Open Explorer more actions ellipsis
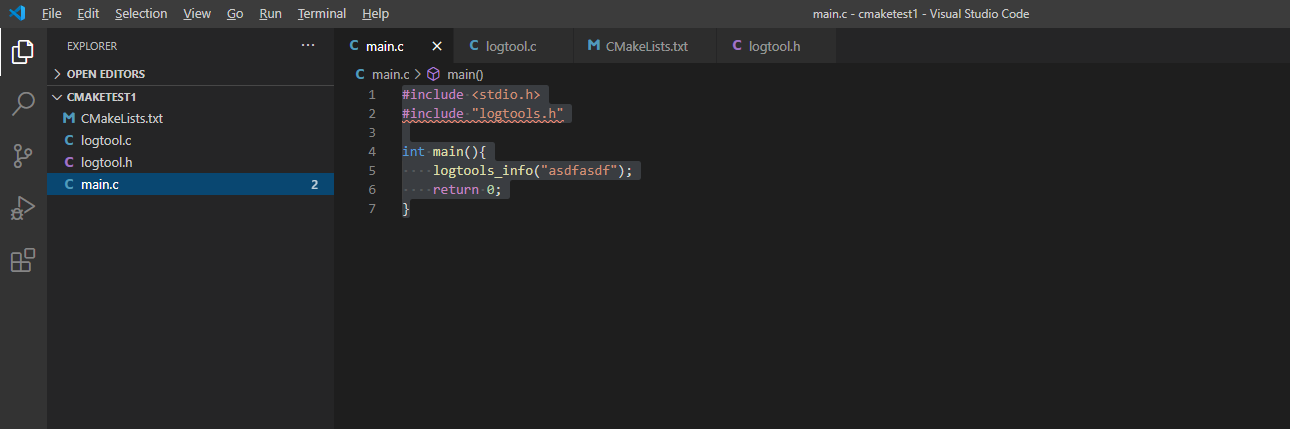The image size is (1290, 429). (x=308, y=45)
